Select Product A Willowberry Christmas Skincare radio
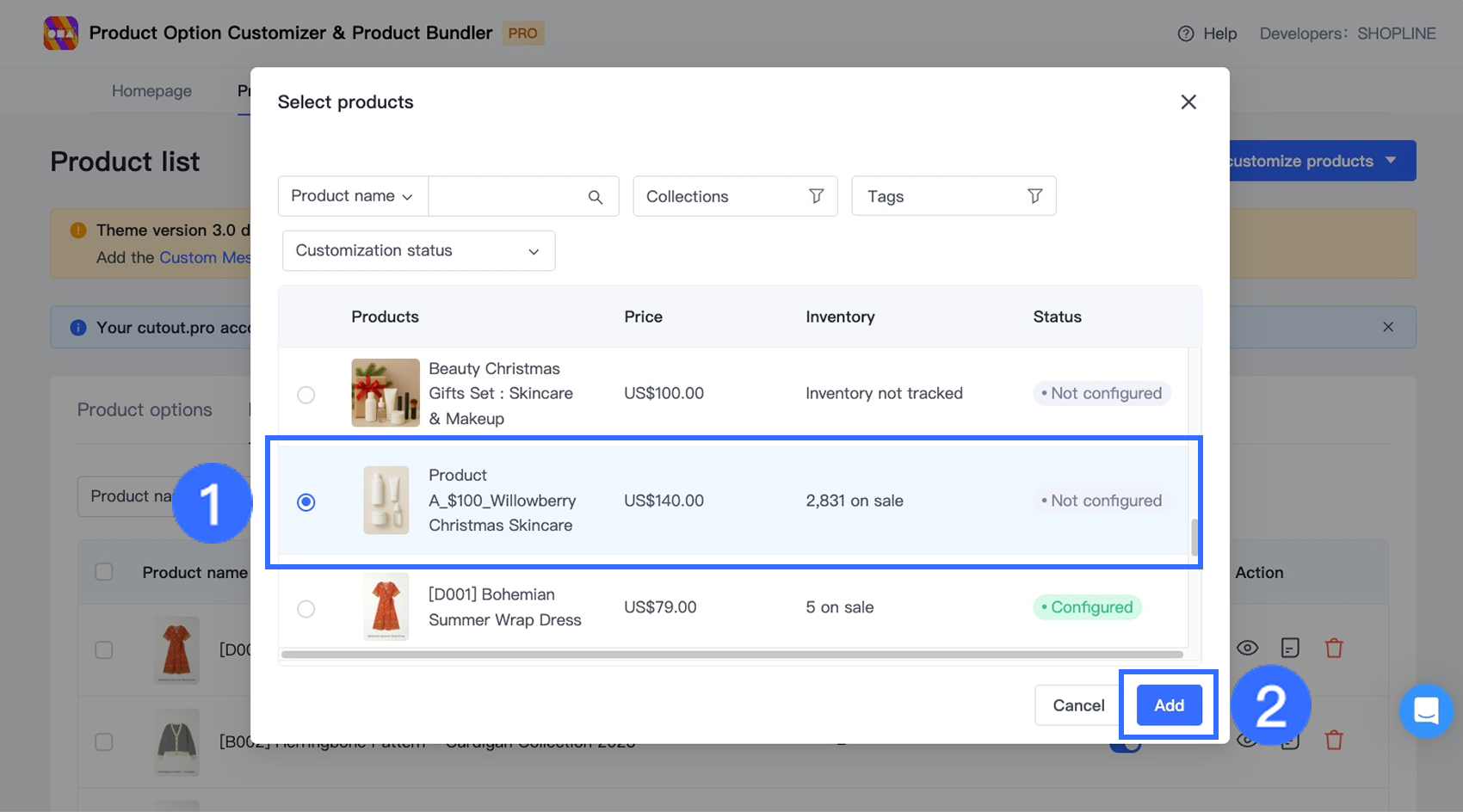This screenshot has height=812, width=1463. (x=306, y=502)
